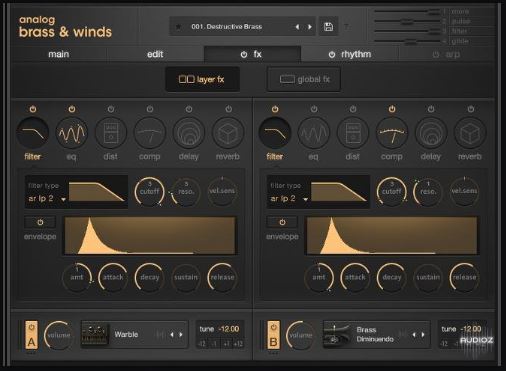Select the comp effect icon in layer B
This screenshot has height=371, width=506.
point(392,133)
